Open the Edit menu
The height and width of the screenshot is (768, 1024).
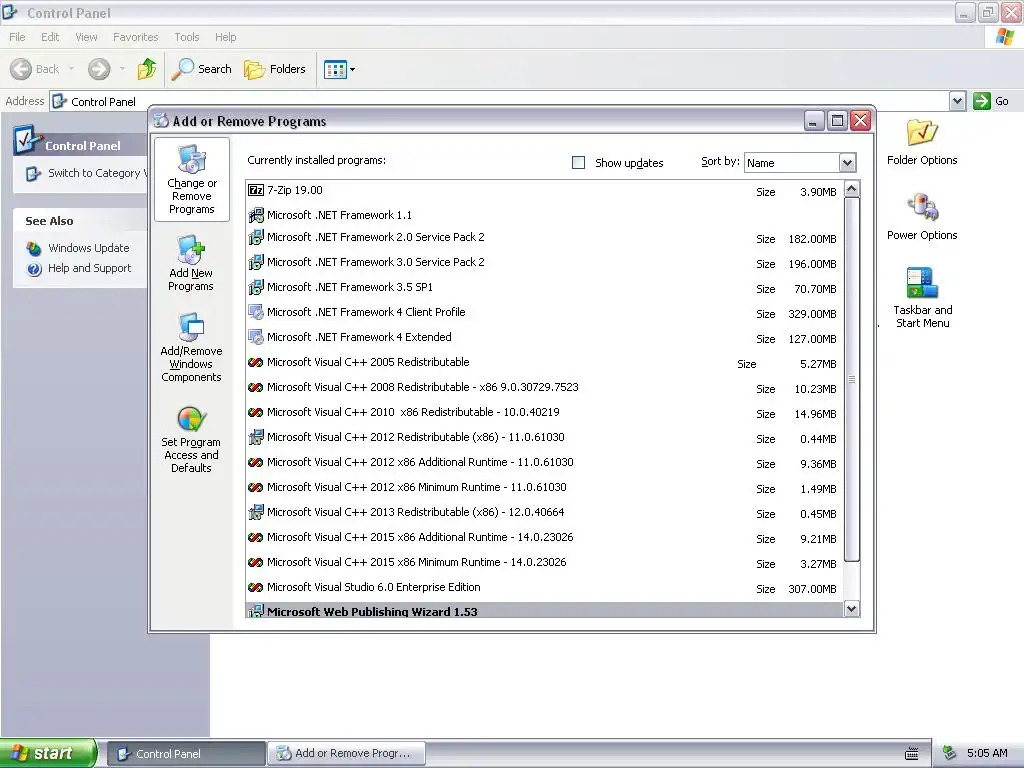[x=50, y=37]
